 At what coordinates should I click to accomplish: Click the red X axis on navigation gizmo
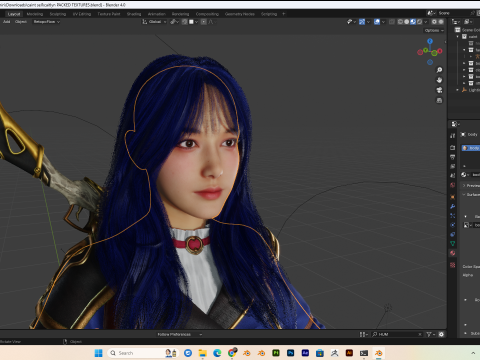pos(440,51)
